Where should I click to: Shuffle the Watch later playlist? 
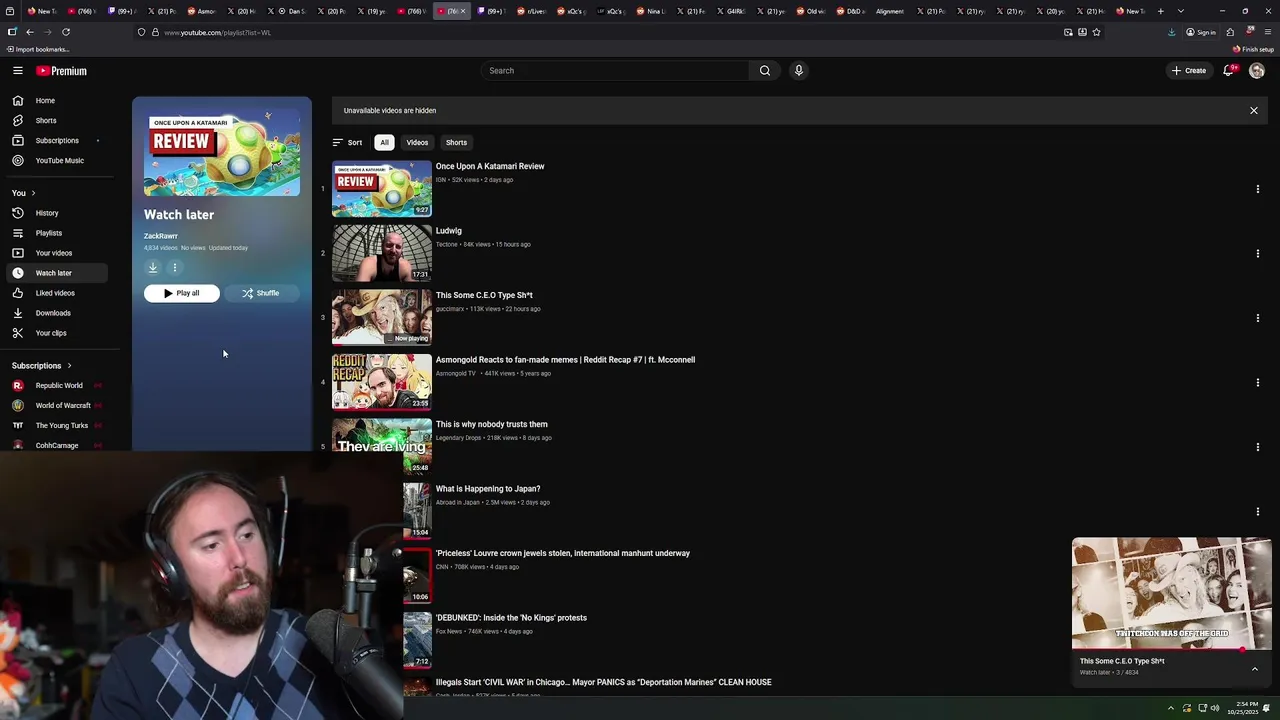tap(260, 293)
